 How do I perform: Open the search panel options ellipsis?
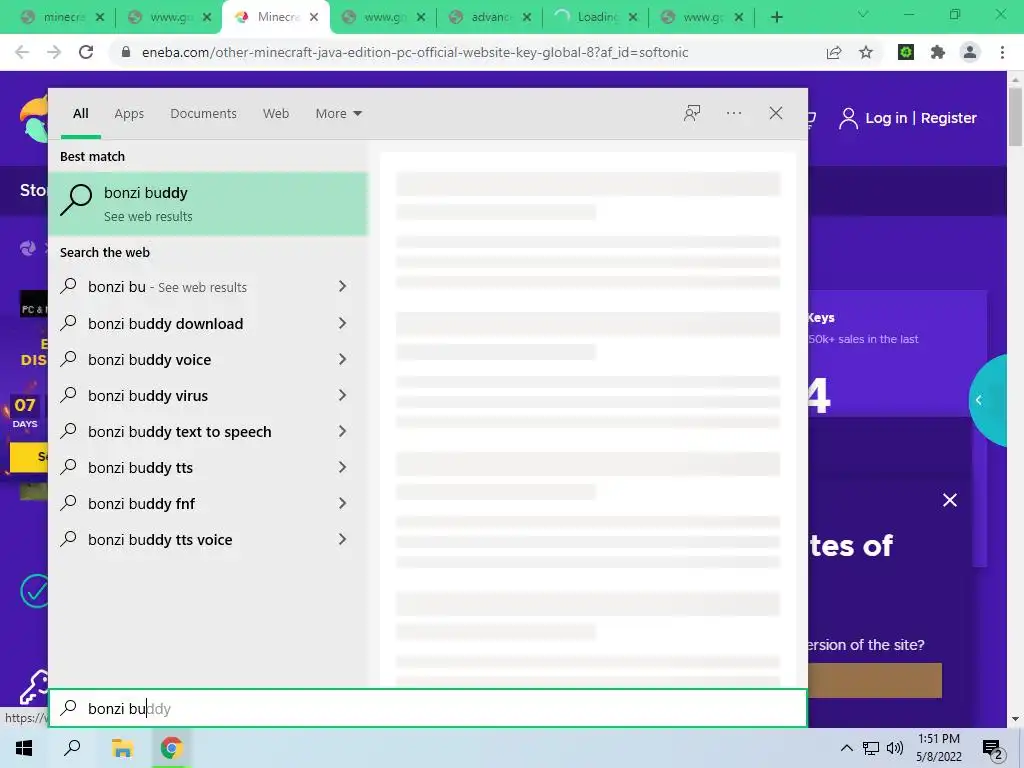point(733,113)
